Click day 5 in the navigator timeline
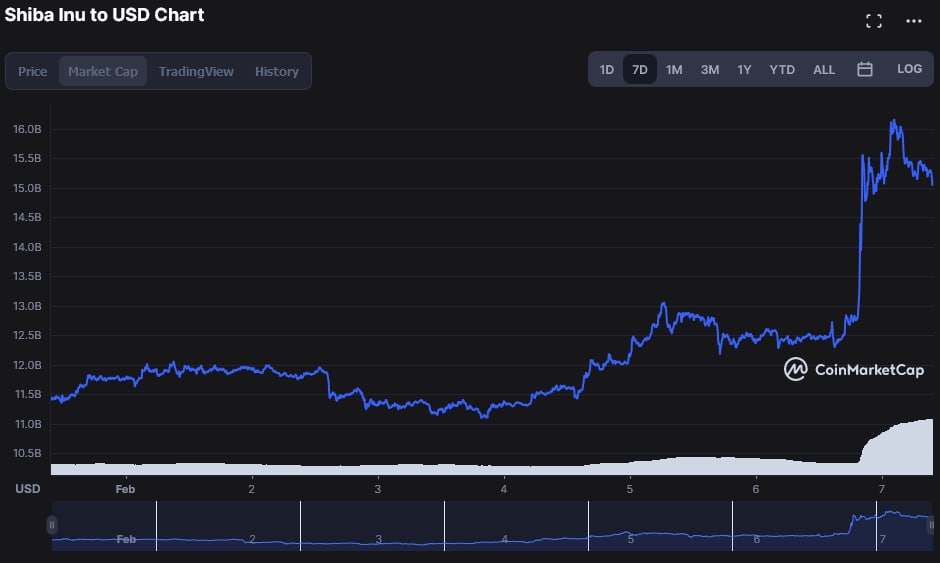Viewport: 940px width, 563px height. (630, 539)
